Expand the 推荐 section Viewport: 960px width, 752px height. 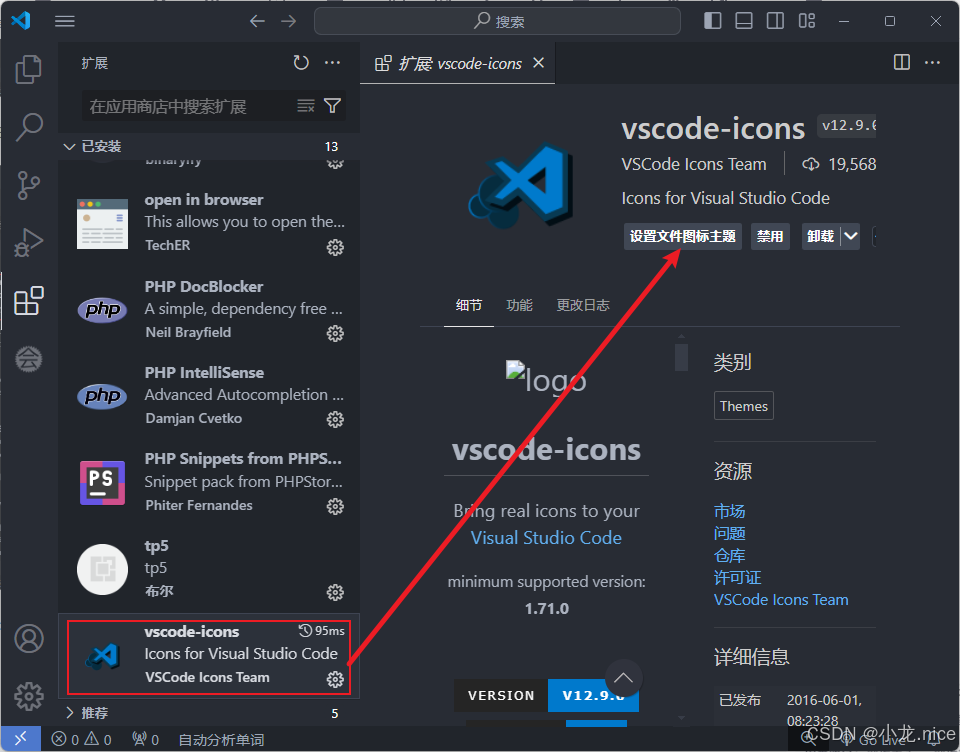pyautogui.click(x=209, y=713)
